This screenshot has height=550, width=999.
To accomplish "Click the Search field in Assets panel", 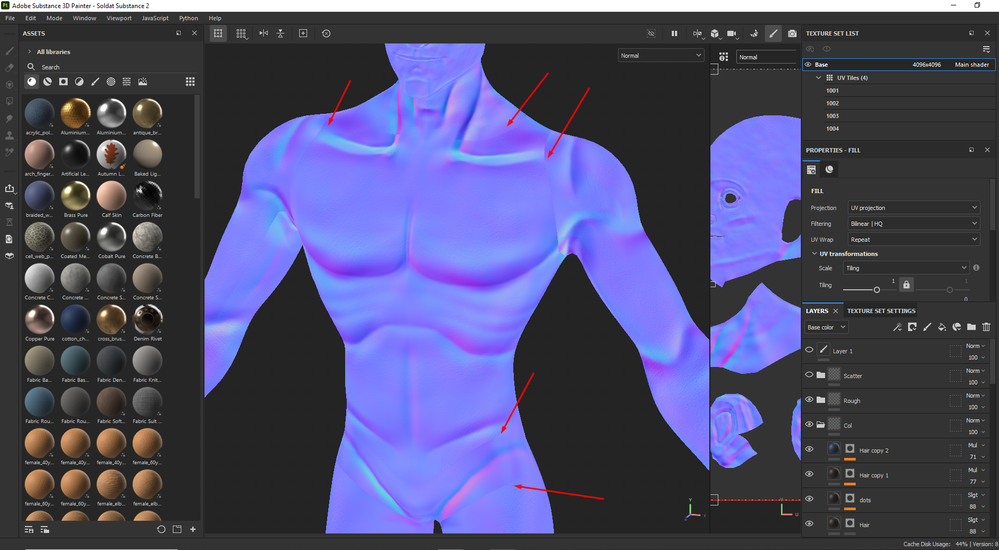I will (x=100, y=67).
